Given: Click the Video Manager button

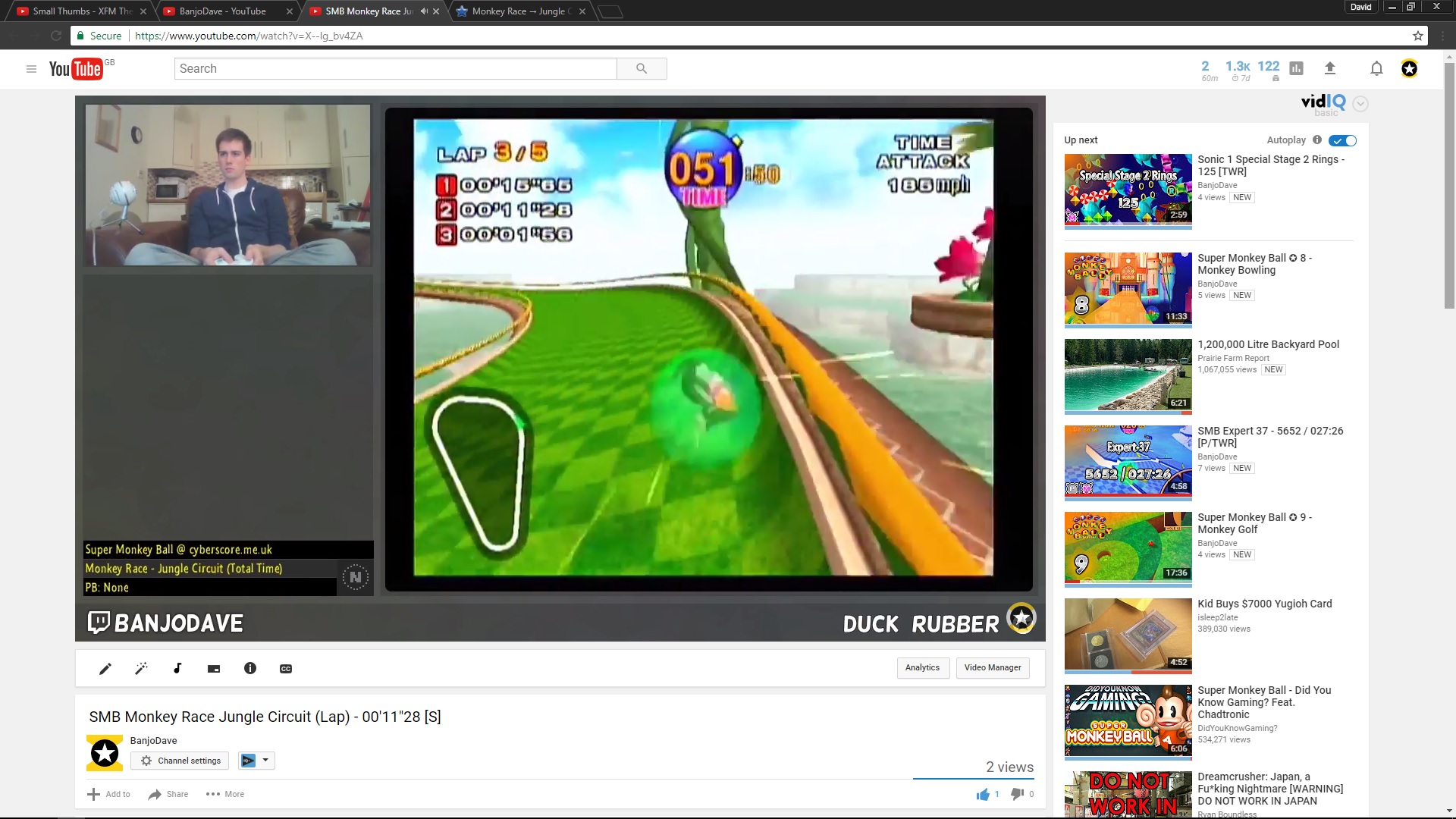Looking at the screenshot, I should 992,667.
